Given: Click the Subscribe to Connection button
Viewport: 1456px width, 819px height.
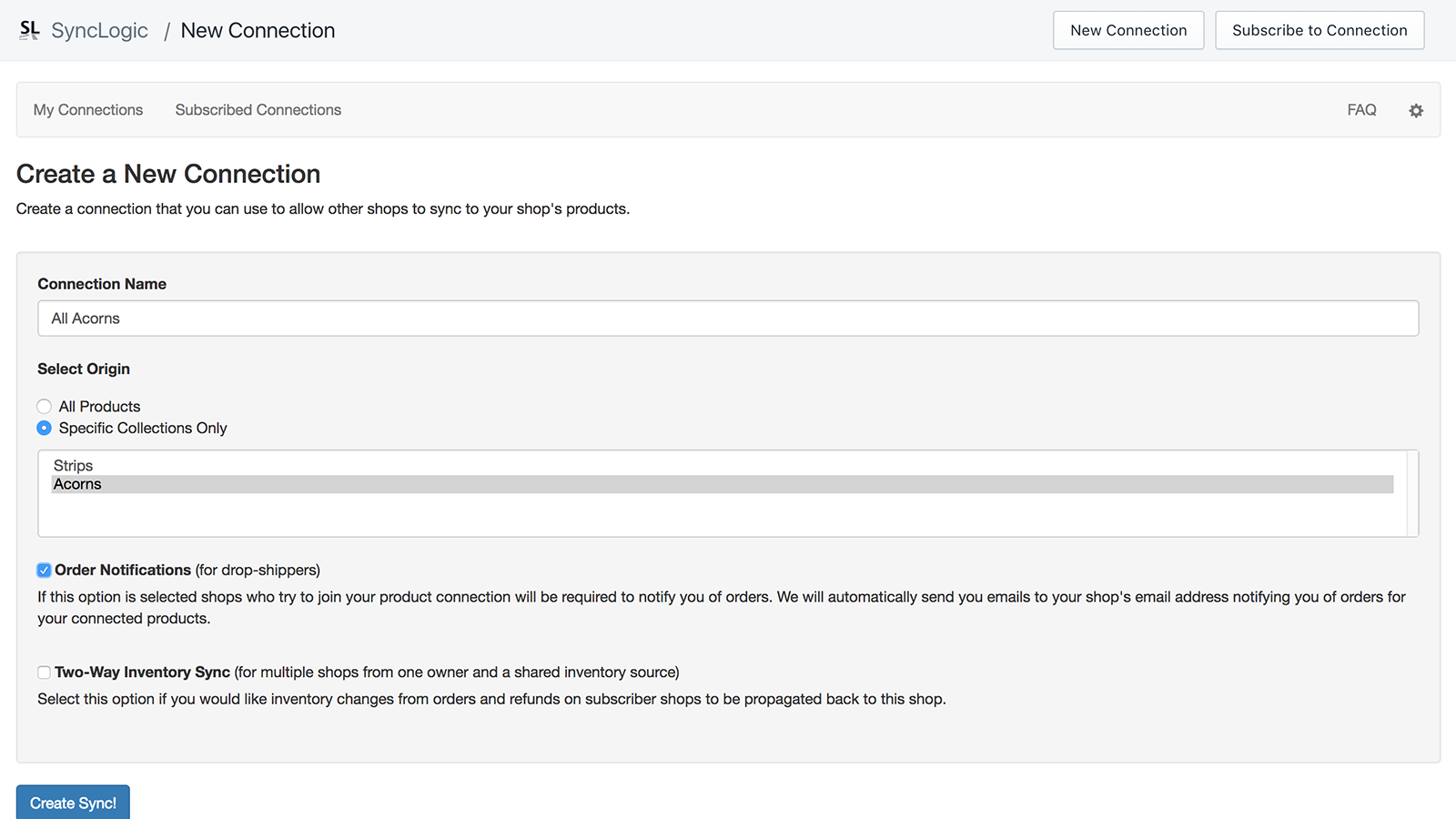Looking at the screenshot, I should click(x=1319, y=30).
